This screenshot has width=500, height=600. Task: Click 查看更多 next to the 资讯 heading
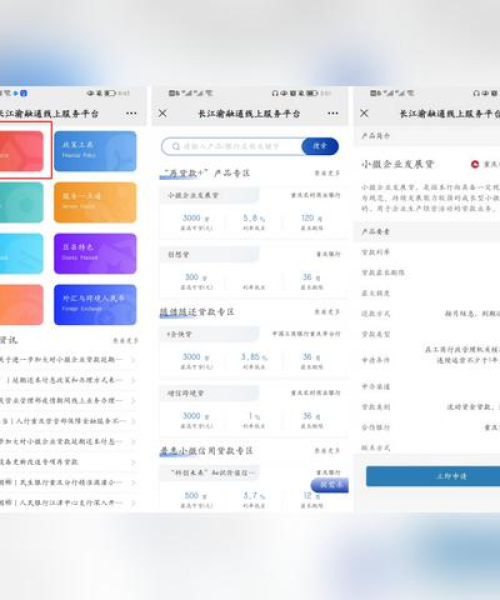(125, 340)
